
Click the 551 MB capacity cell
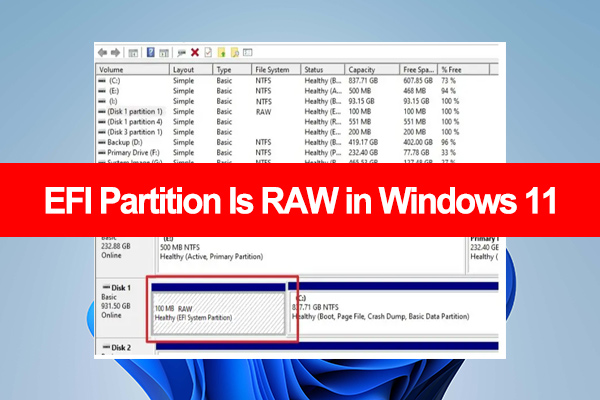point(360,122)
